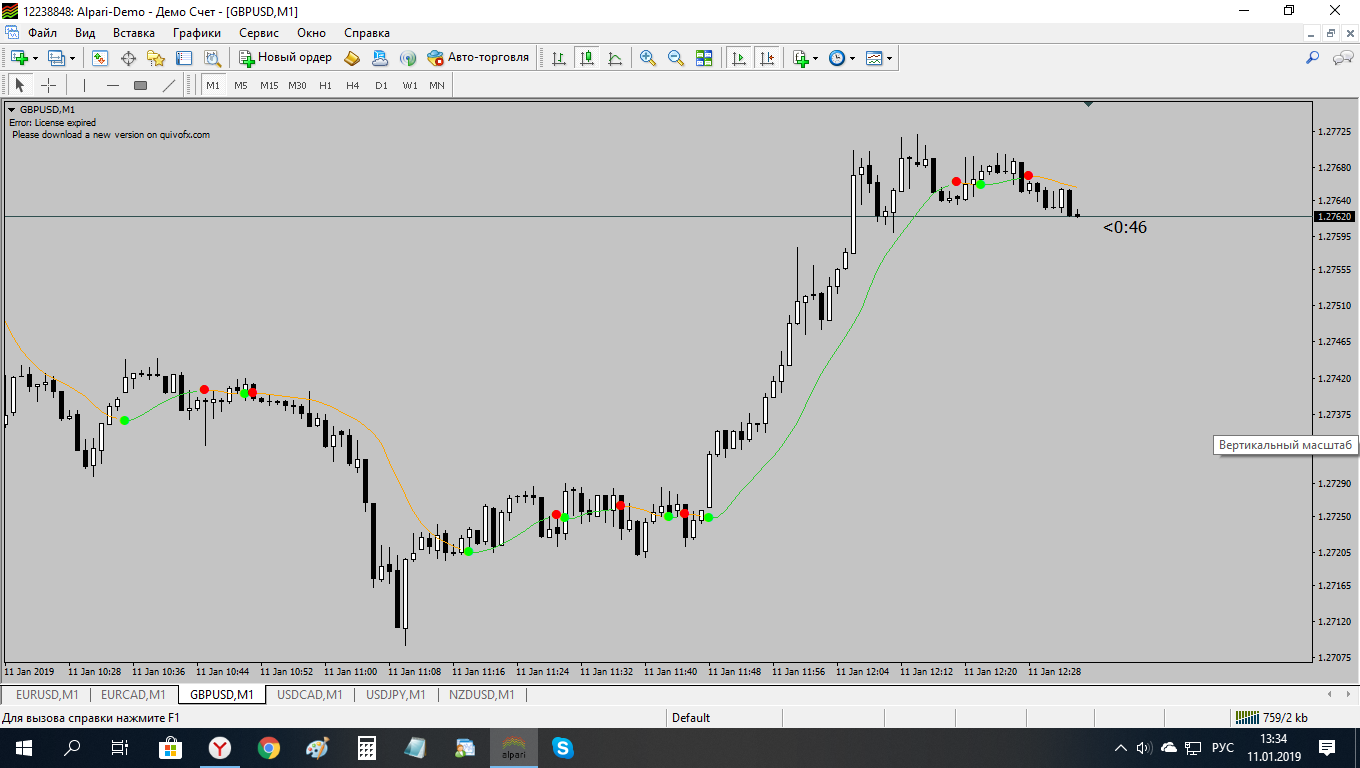This screenshot has height=768, width=1360.
Task: Switch timeframe to H1
Action: point(325,85)
